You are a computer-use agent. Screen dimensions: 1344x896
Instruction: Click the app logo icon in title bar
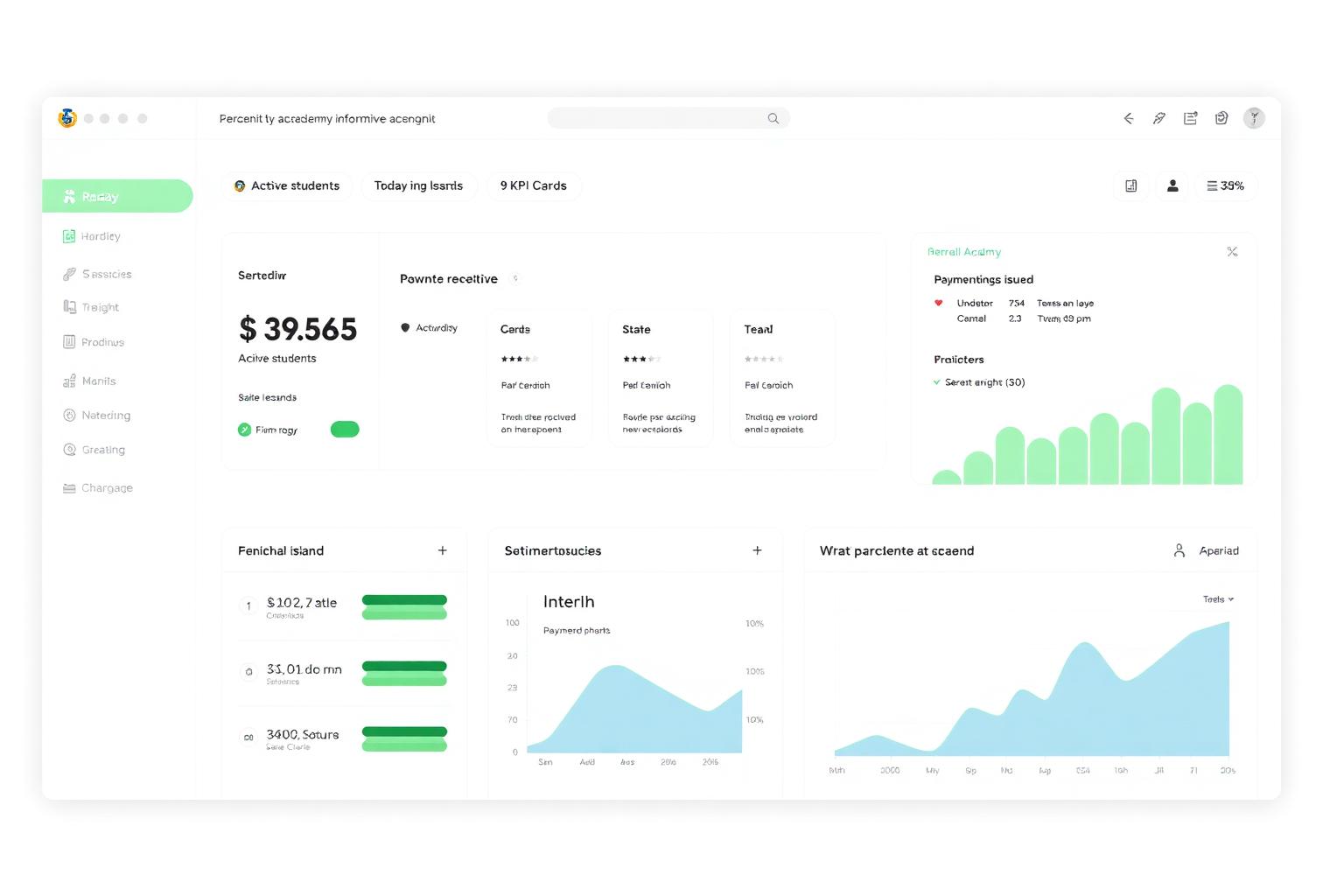pyautogui.click(x=67, y=118)
